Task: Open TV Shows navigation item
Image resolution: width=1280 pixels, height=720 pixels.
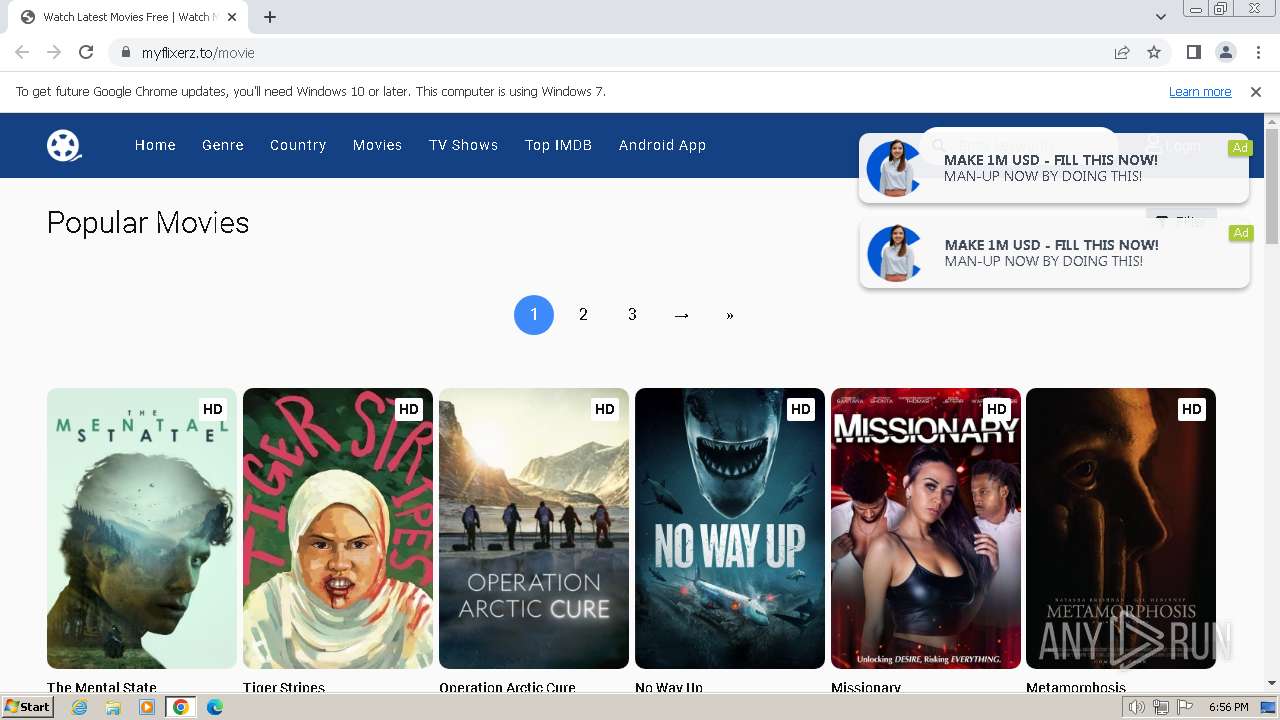Action: coord(463,145)
